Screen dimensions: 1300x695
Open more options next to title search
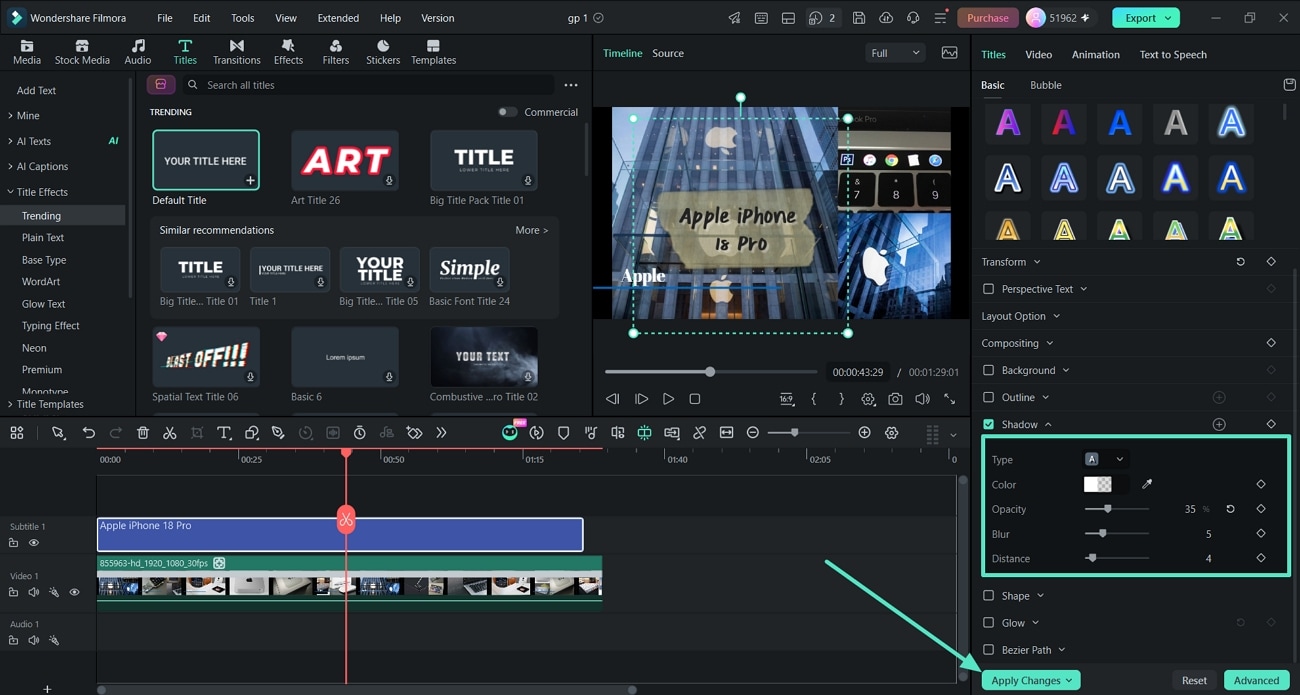point(571,85)
